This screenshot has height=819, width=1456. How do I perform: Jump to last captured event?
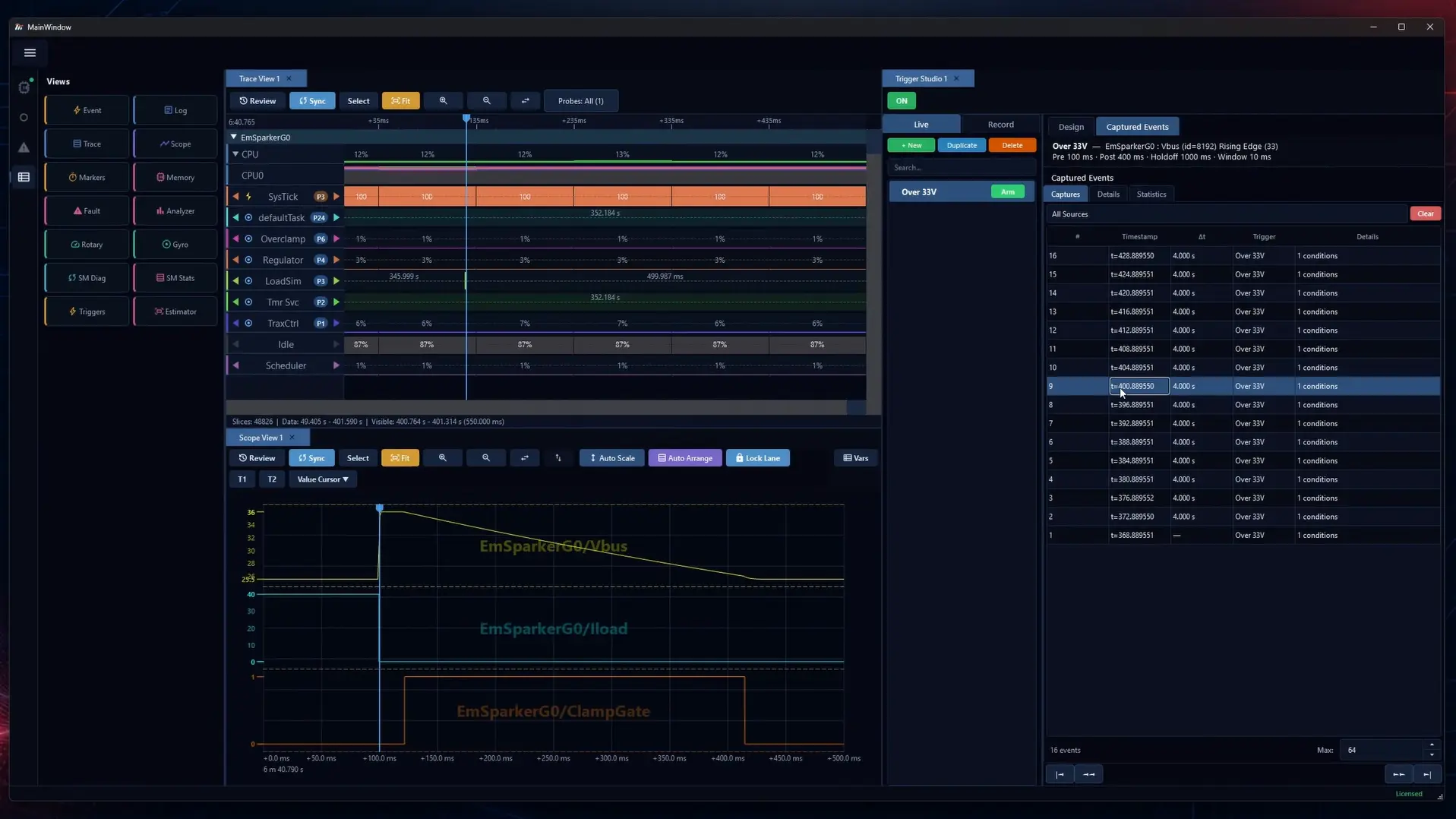pyautogui.click(x=1427, y=774)
